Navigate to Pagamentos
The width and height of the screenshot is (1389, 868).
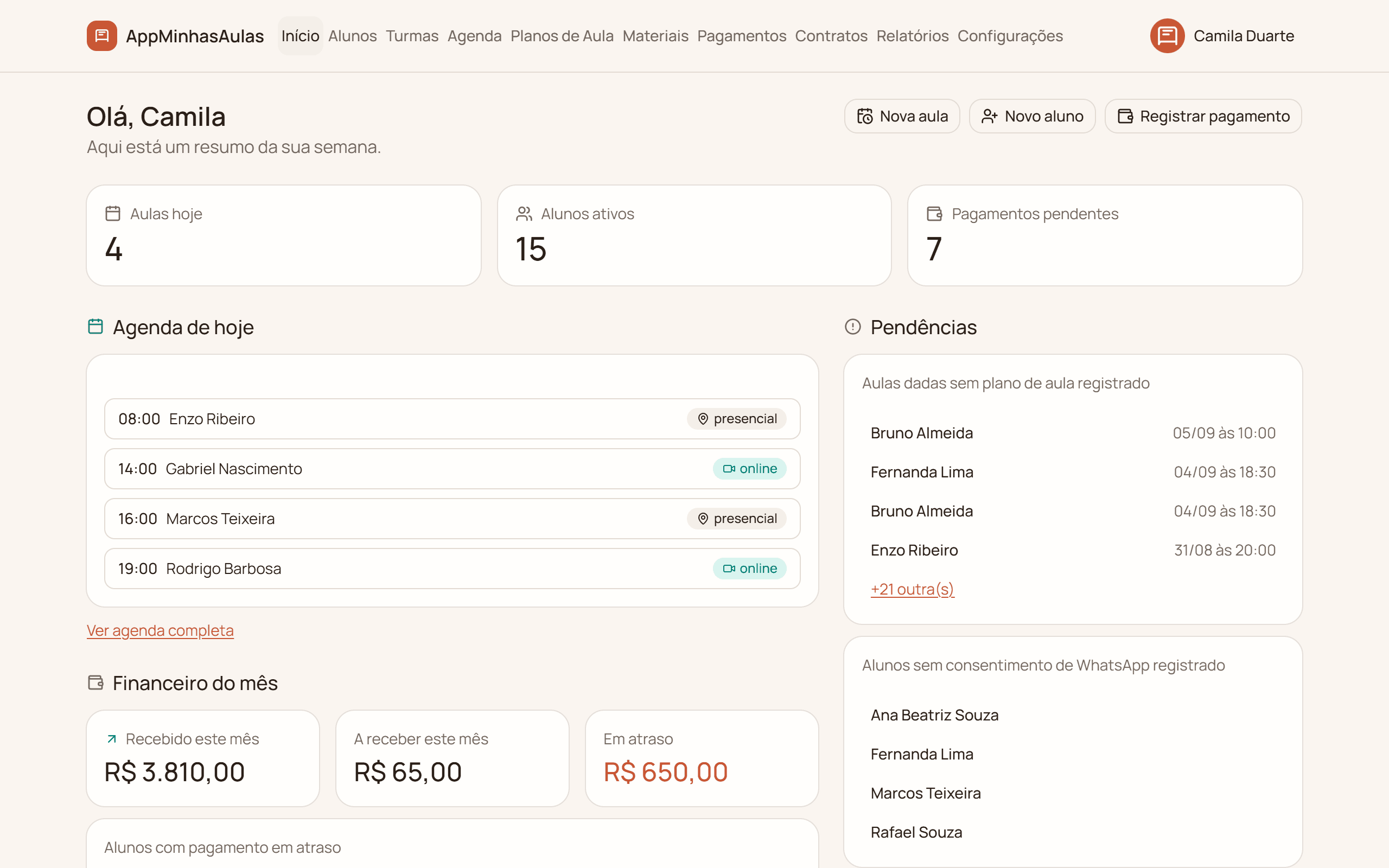point(742,36)
